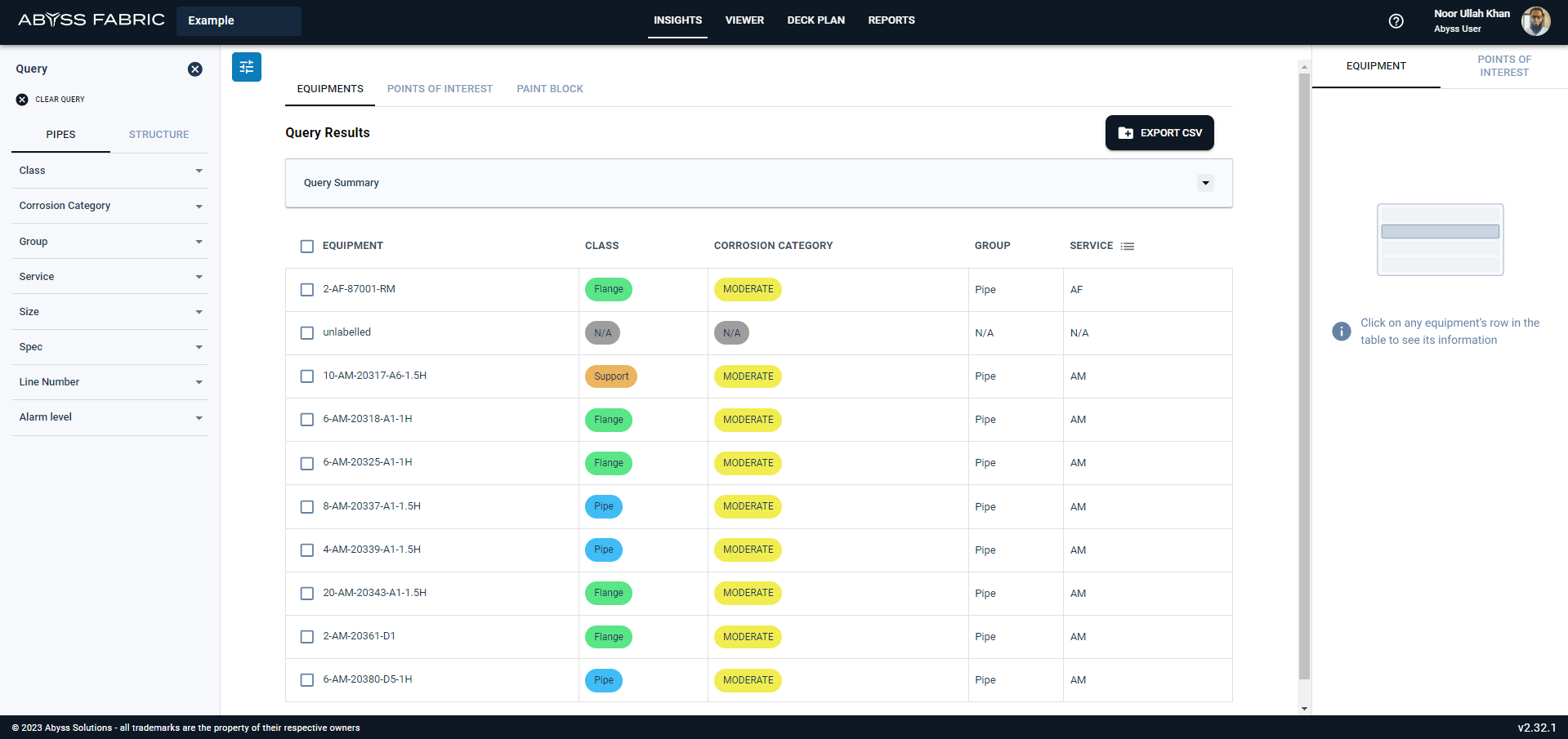The height and width of the screenshot is (739, 1568).
Task: Click the Support badge of 10-AM-20317-A6-1.5H
Action: coord(611,376)
